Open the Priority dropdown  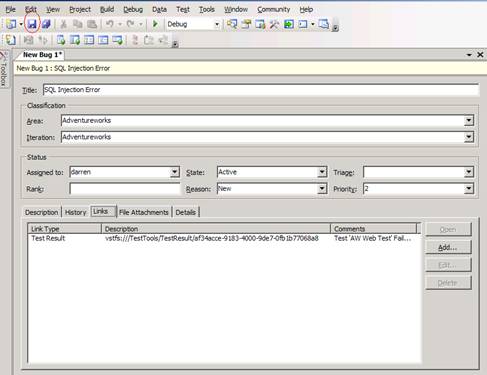point(469,189)
